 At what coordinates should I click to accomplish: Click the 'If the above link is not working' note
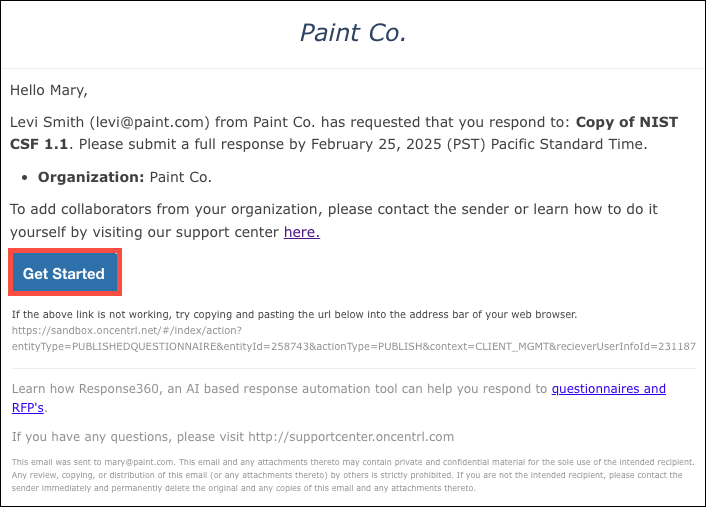(294, 315)
